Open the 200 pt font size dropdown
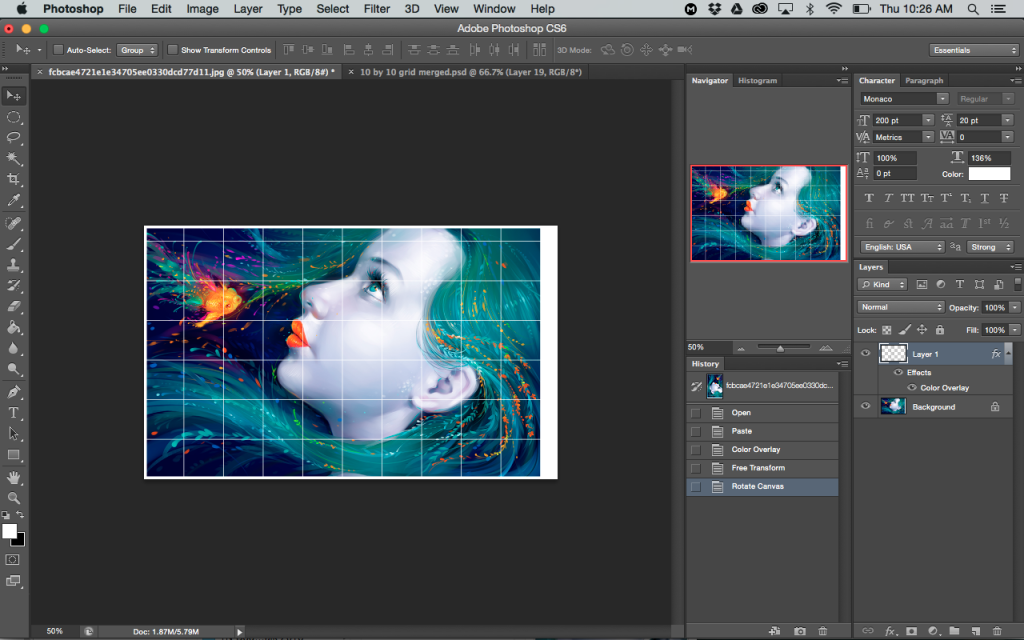Screen dimensions: 1024x640 (x=928, y=120)
